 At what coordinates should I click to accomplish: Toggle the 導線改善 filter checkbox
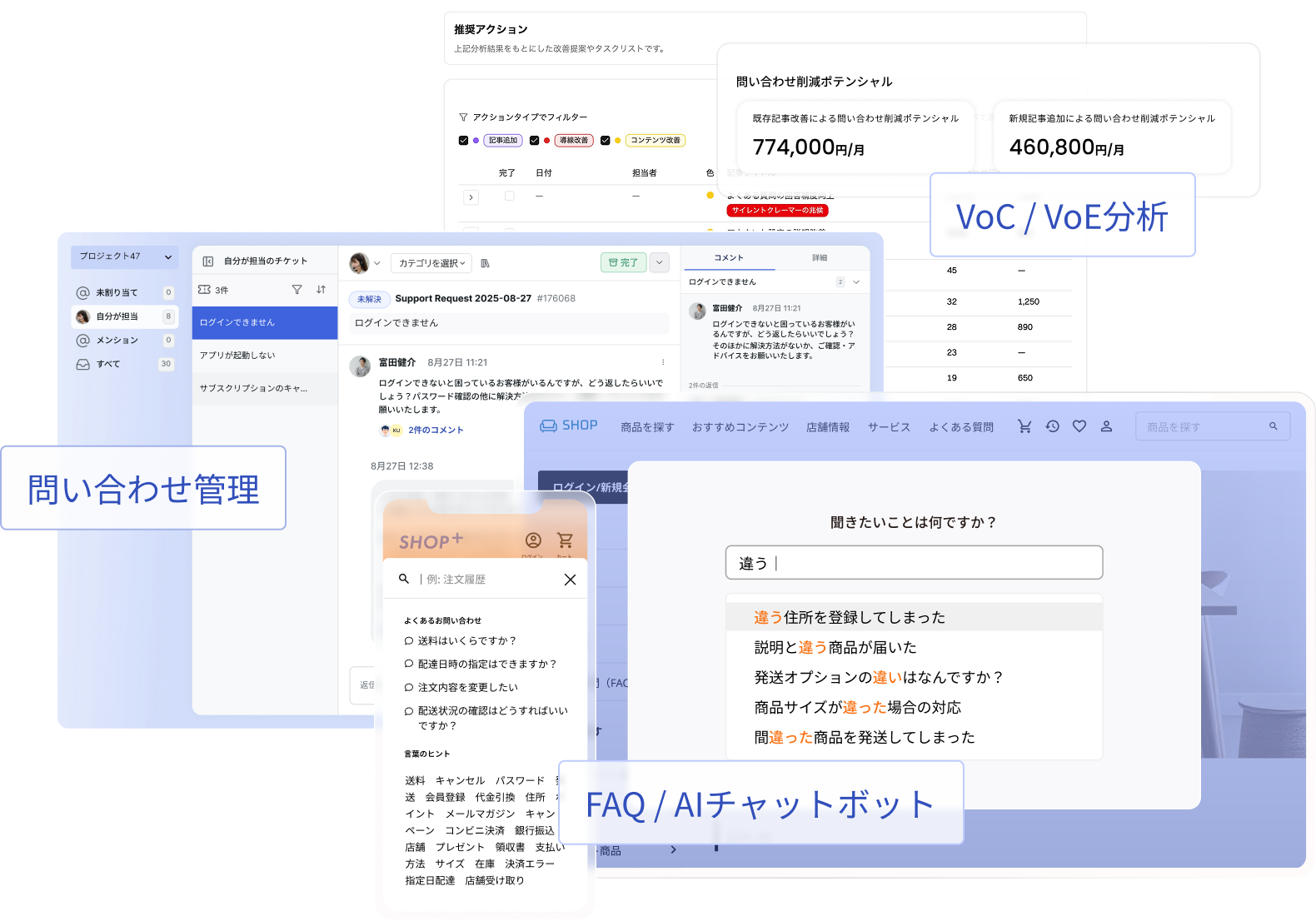tap(534, 141)
